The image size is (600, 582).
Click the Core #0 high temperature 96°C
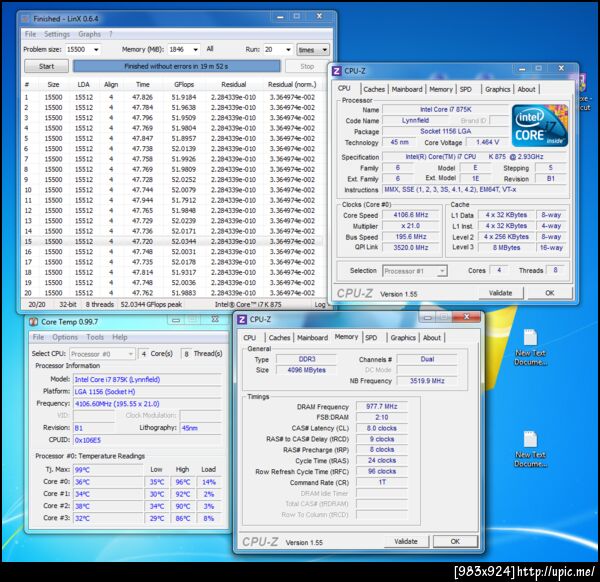pos(183,482)
